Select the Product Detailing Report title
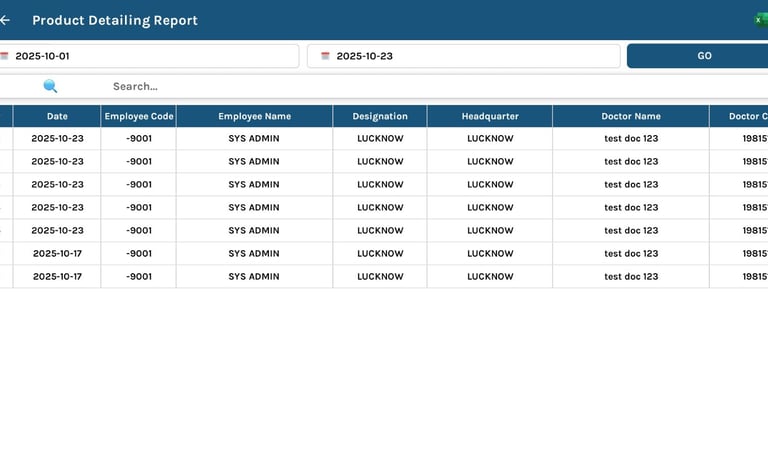 pos(115,20)
